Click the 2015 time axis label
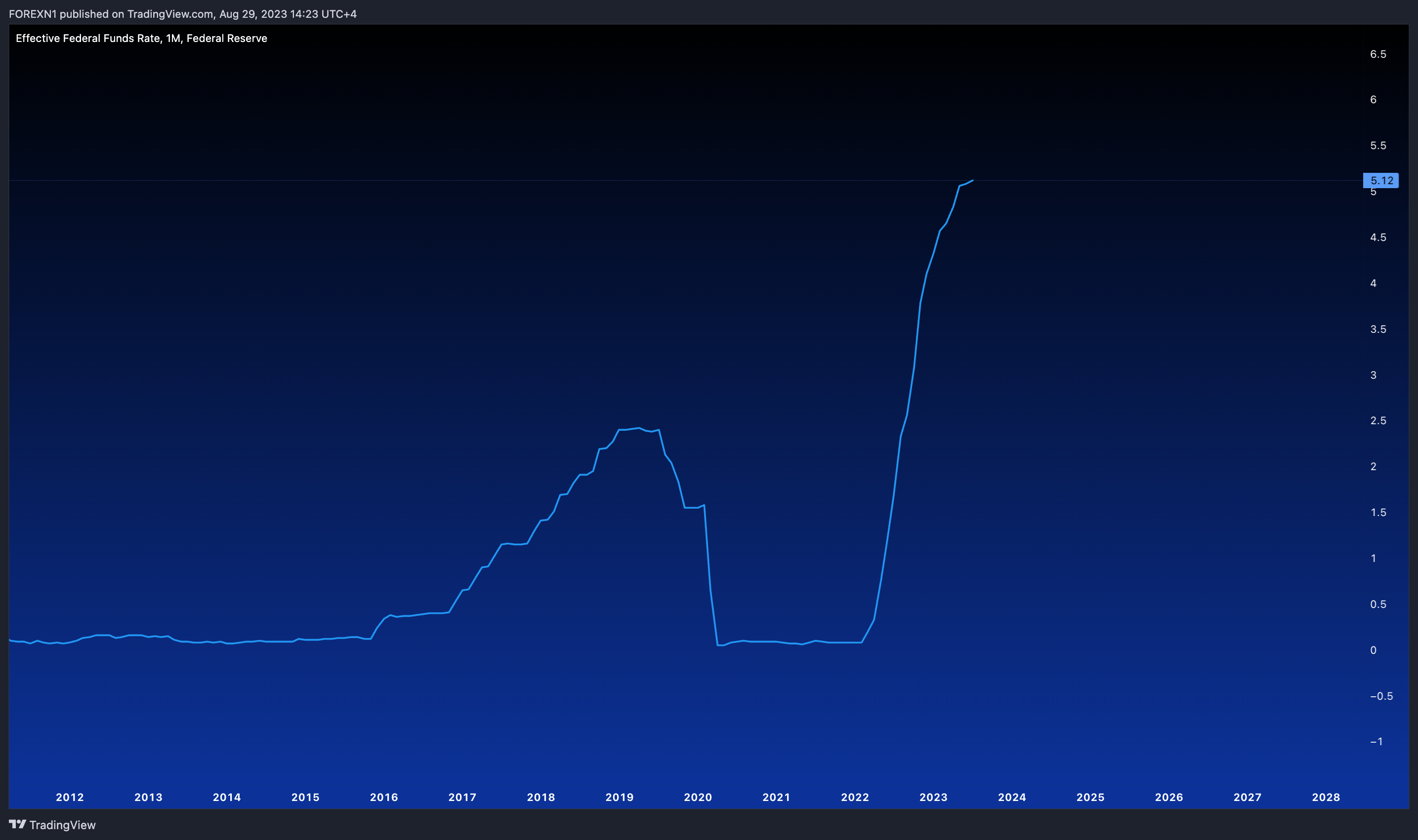Viewport: 1418px width, 840px height. 305,797
